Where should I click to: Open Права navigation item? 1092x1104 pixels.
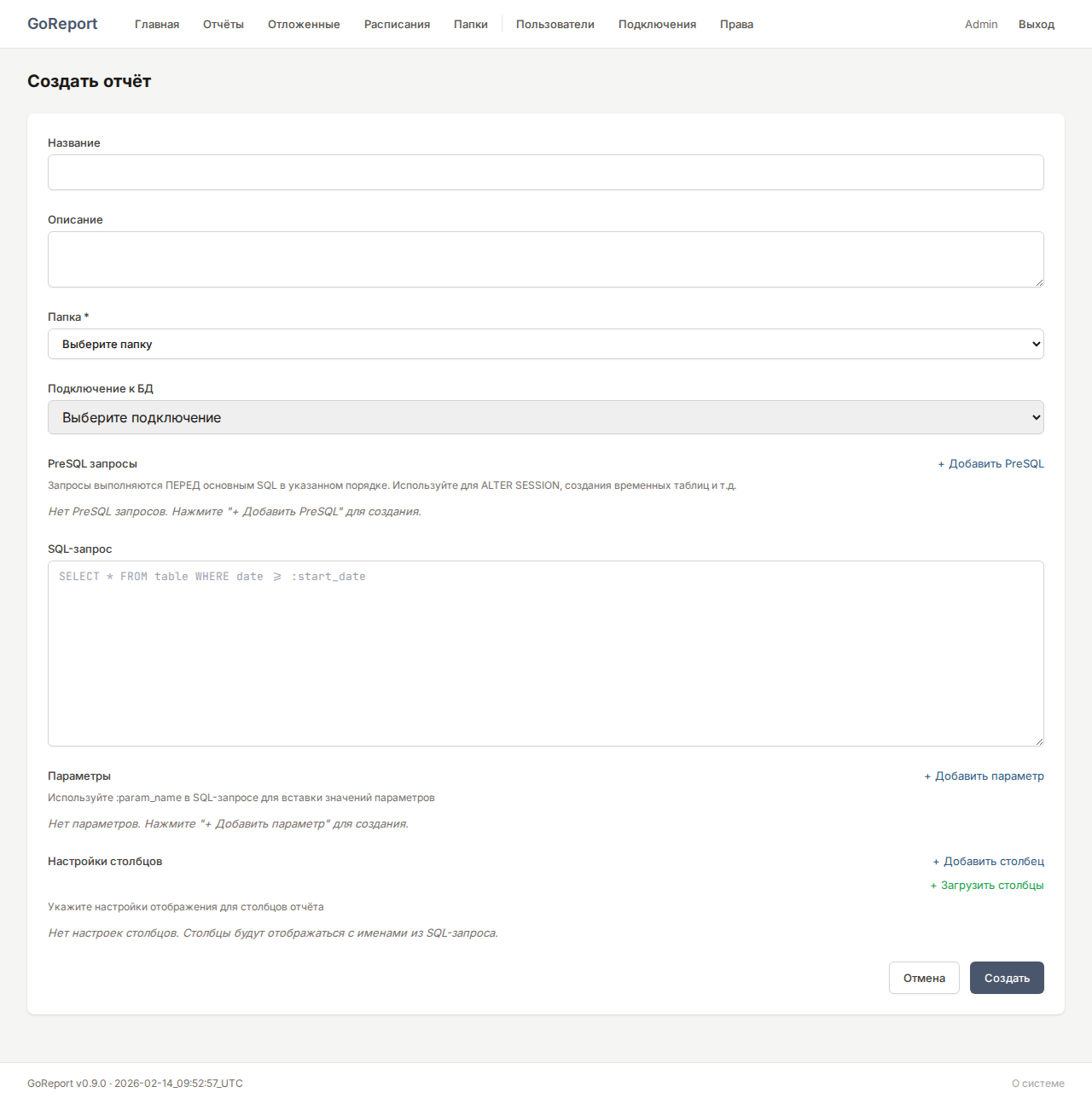(736, 24)
